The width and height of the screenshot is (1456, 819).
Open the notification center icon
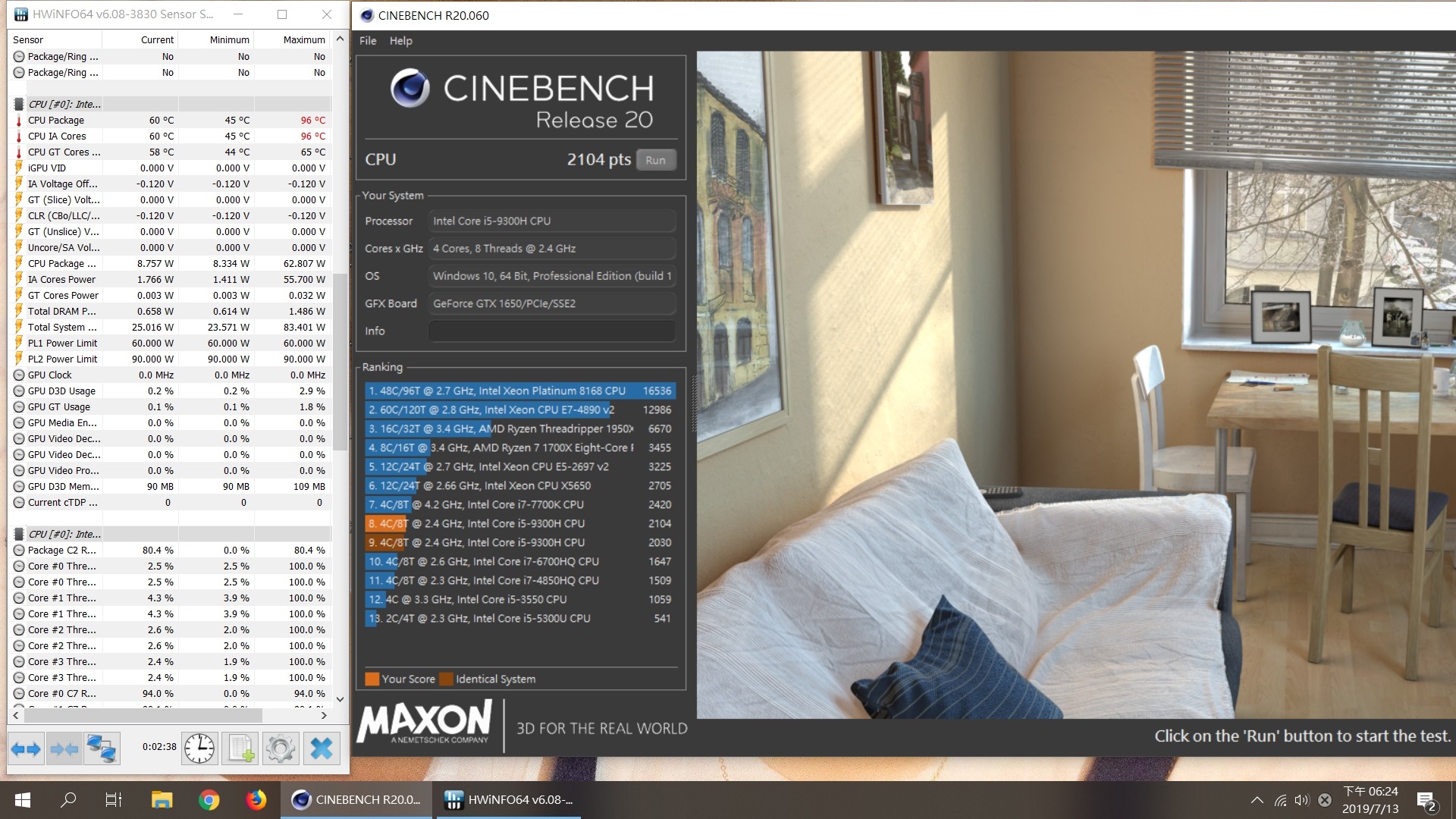pos(1426,801)
